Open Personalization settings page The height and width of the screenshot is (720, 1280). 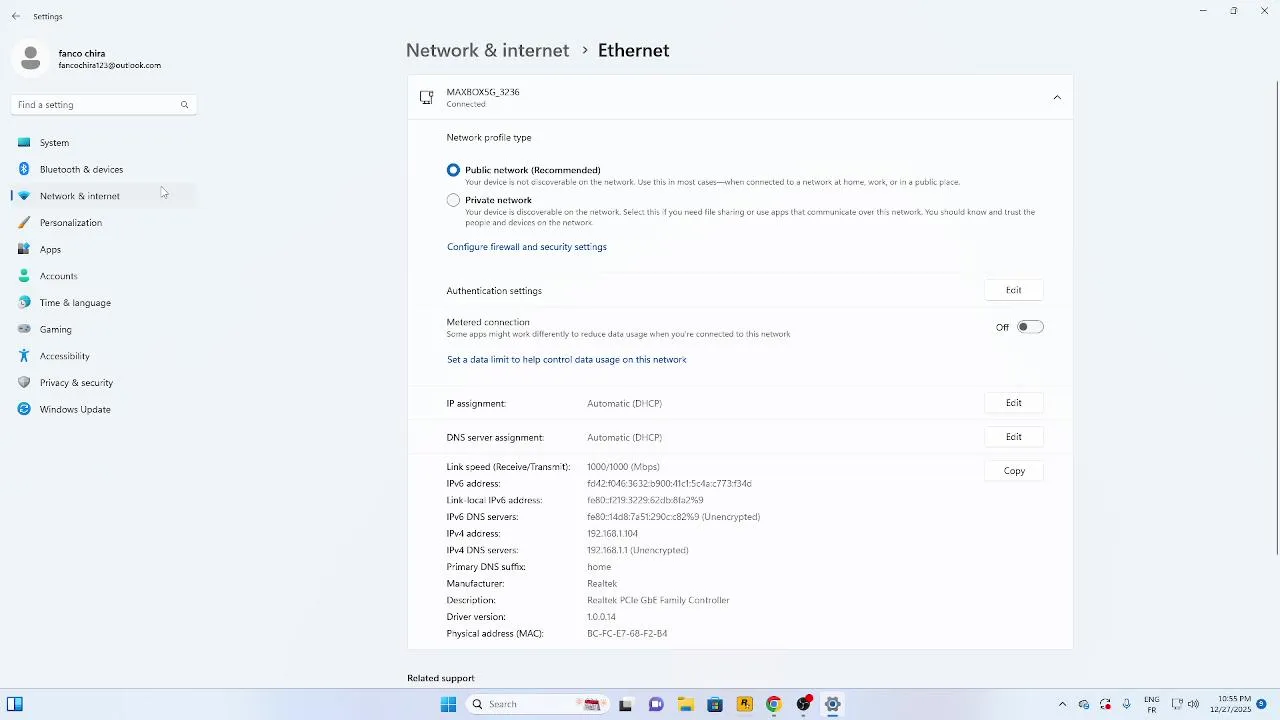(x=104, y=223)
